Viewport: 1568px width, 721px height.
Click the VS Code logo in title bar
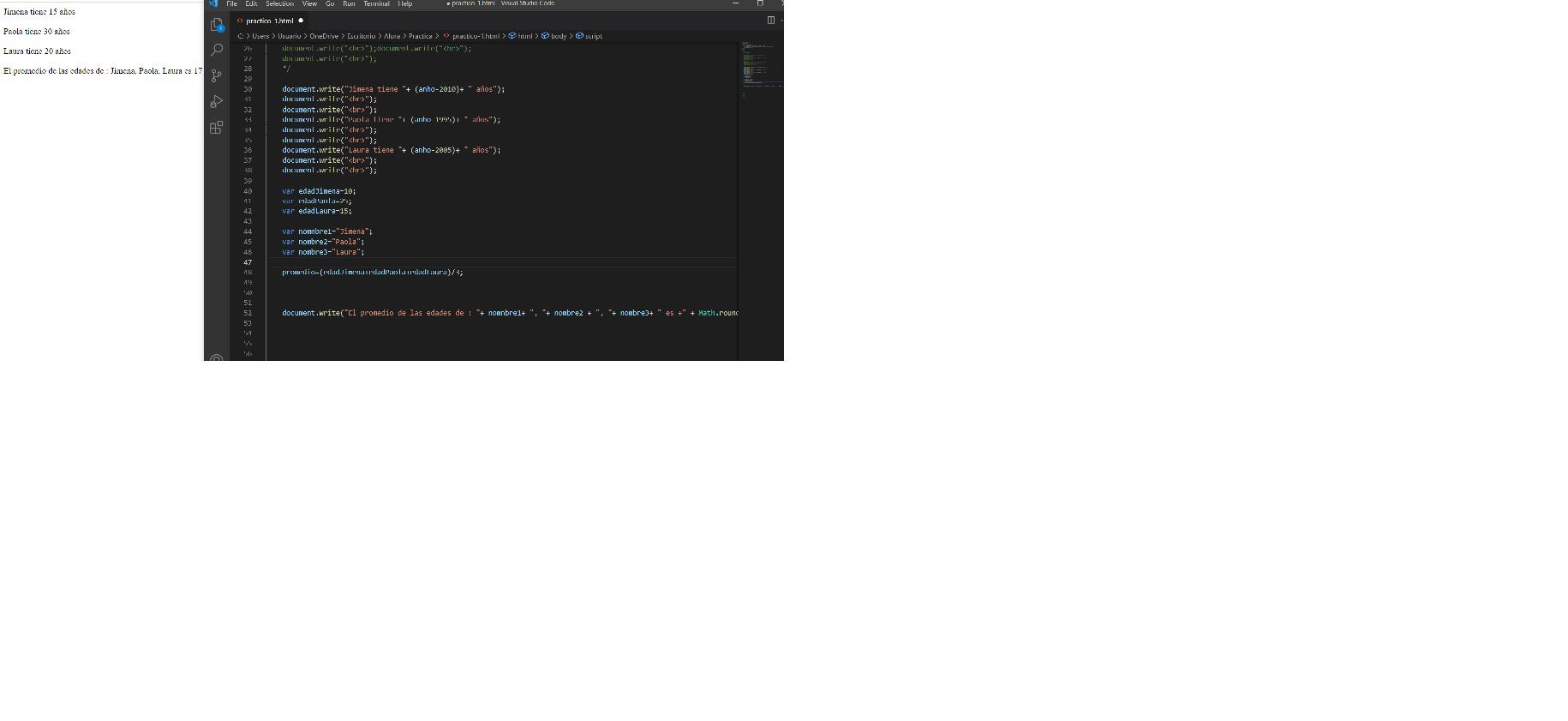pos(213,3)
